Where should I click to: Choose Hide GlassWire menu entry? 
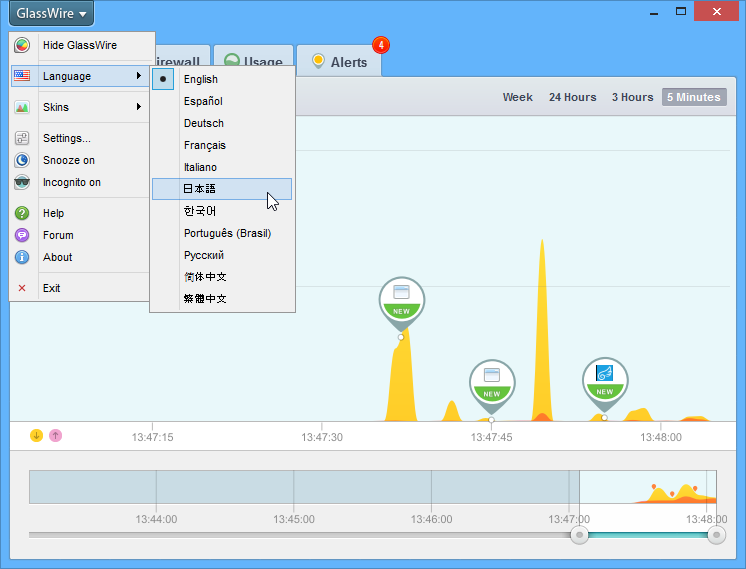pos(82,45)
